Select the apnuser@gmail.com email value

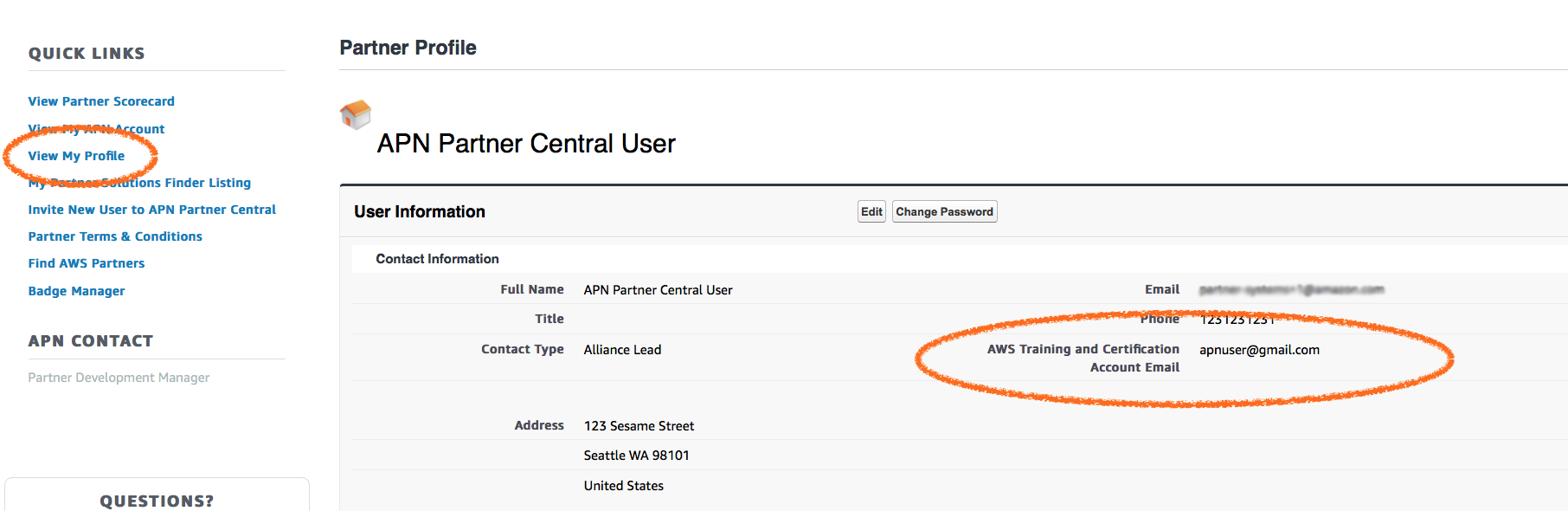pos(1259,350)
